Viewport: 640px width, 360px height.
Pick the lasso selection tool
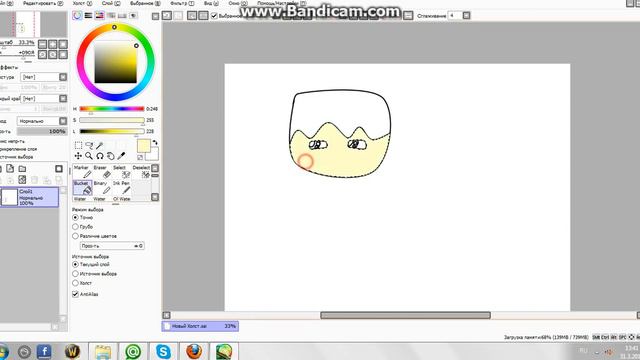[89, 145]
